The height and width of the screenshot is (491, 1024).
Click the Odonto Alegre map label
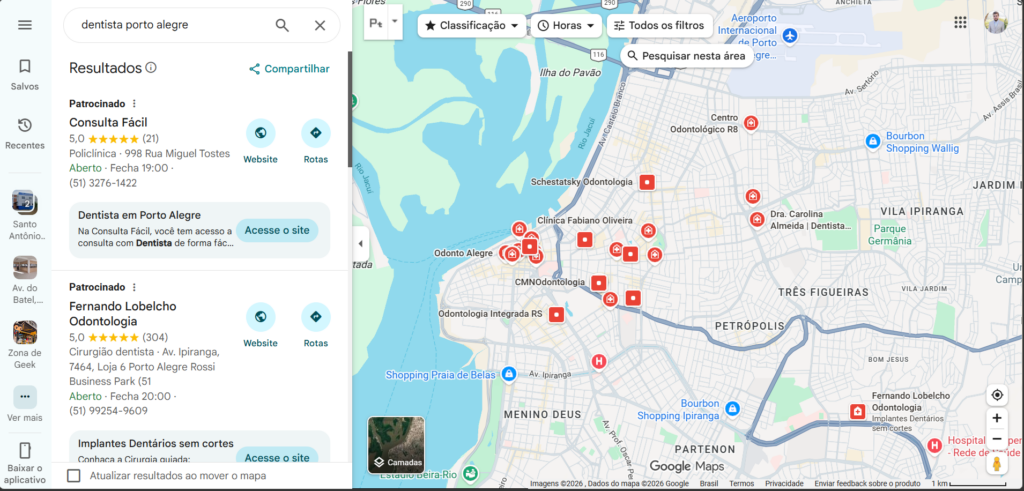[x=464, y=253]
